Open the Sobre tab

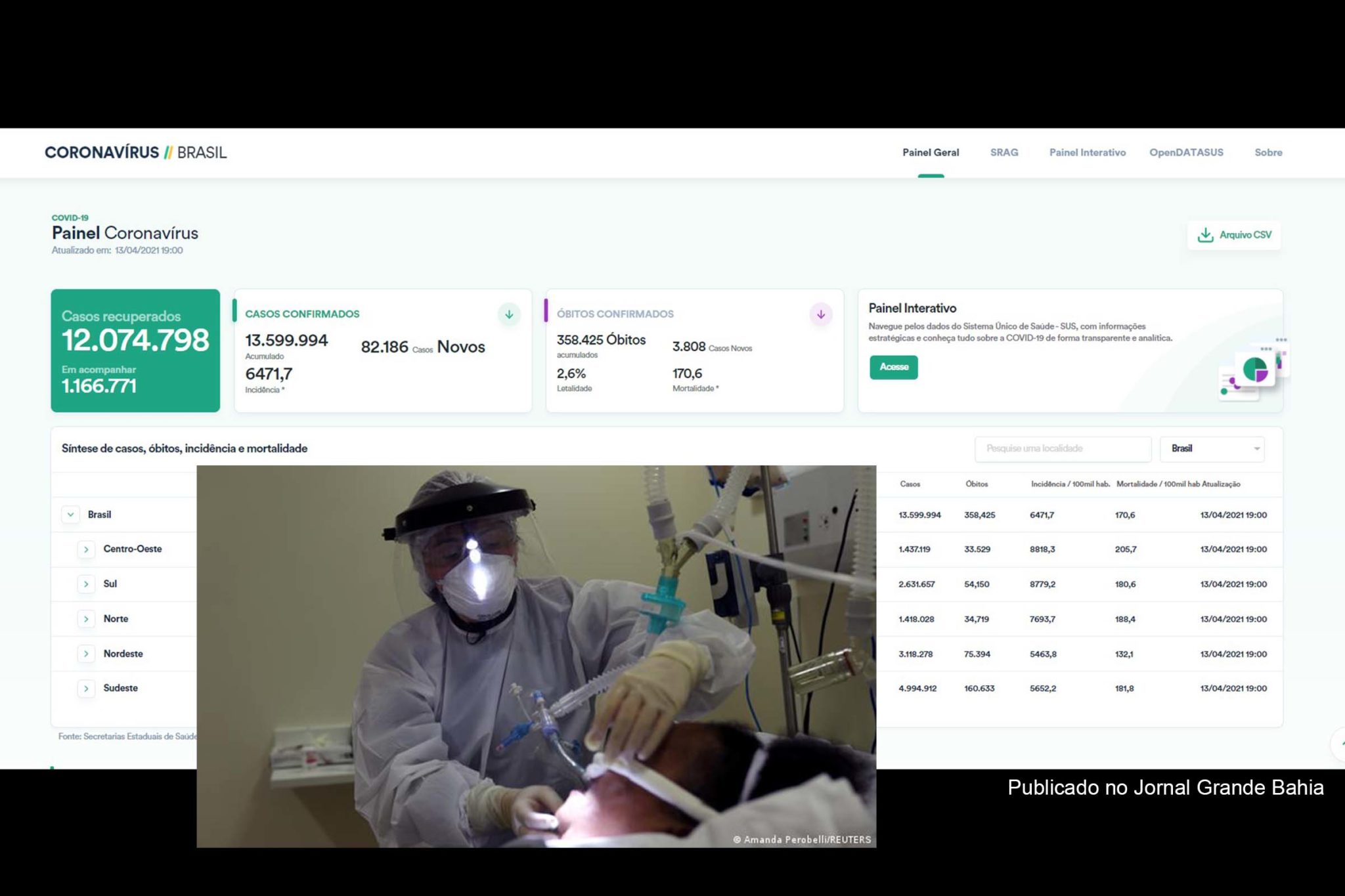[1268, 152]
